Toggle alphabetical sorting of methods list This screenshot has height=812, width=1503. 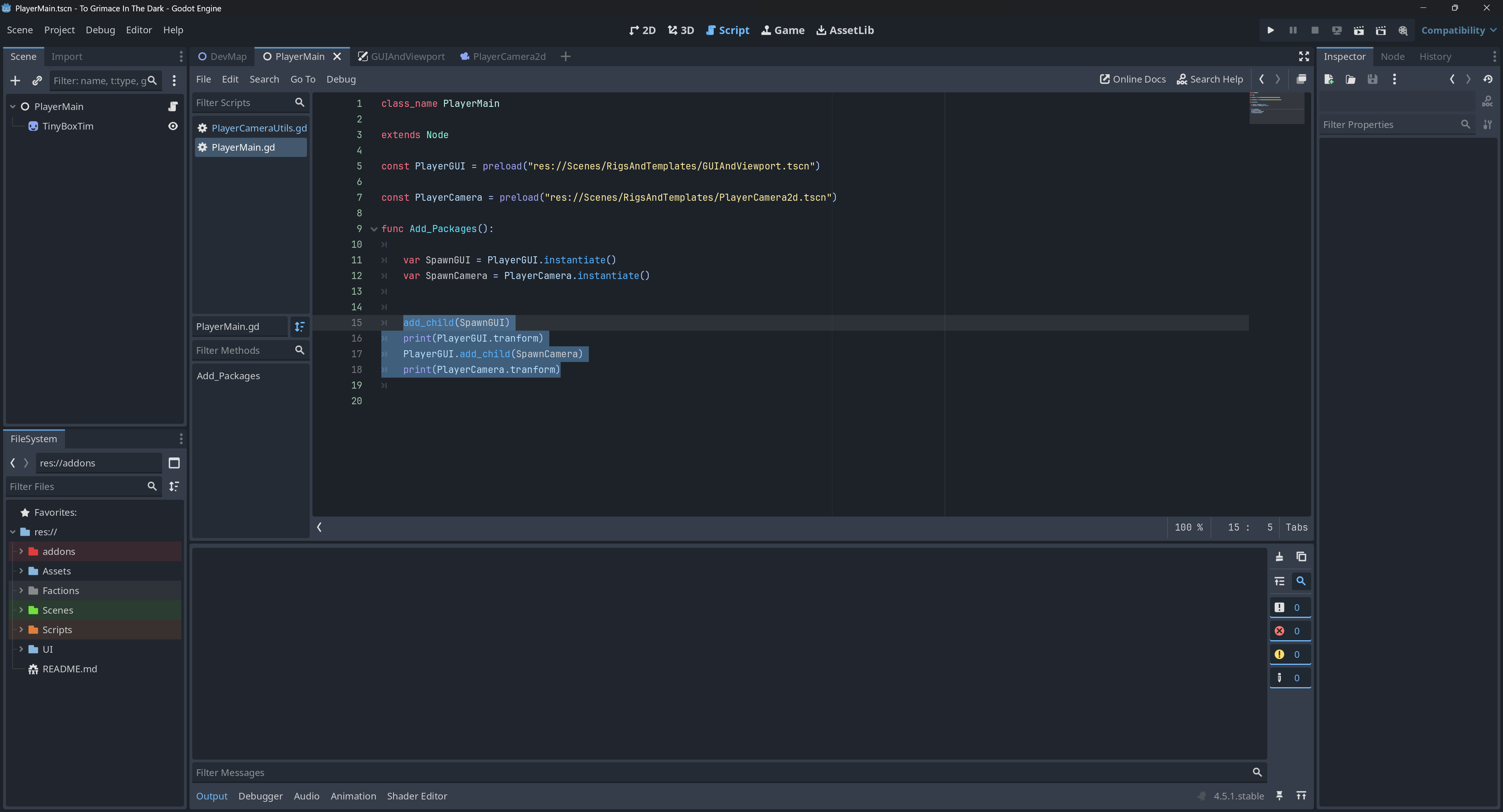pos(300,327)
